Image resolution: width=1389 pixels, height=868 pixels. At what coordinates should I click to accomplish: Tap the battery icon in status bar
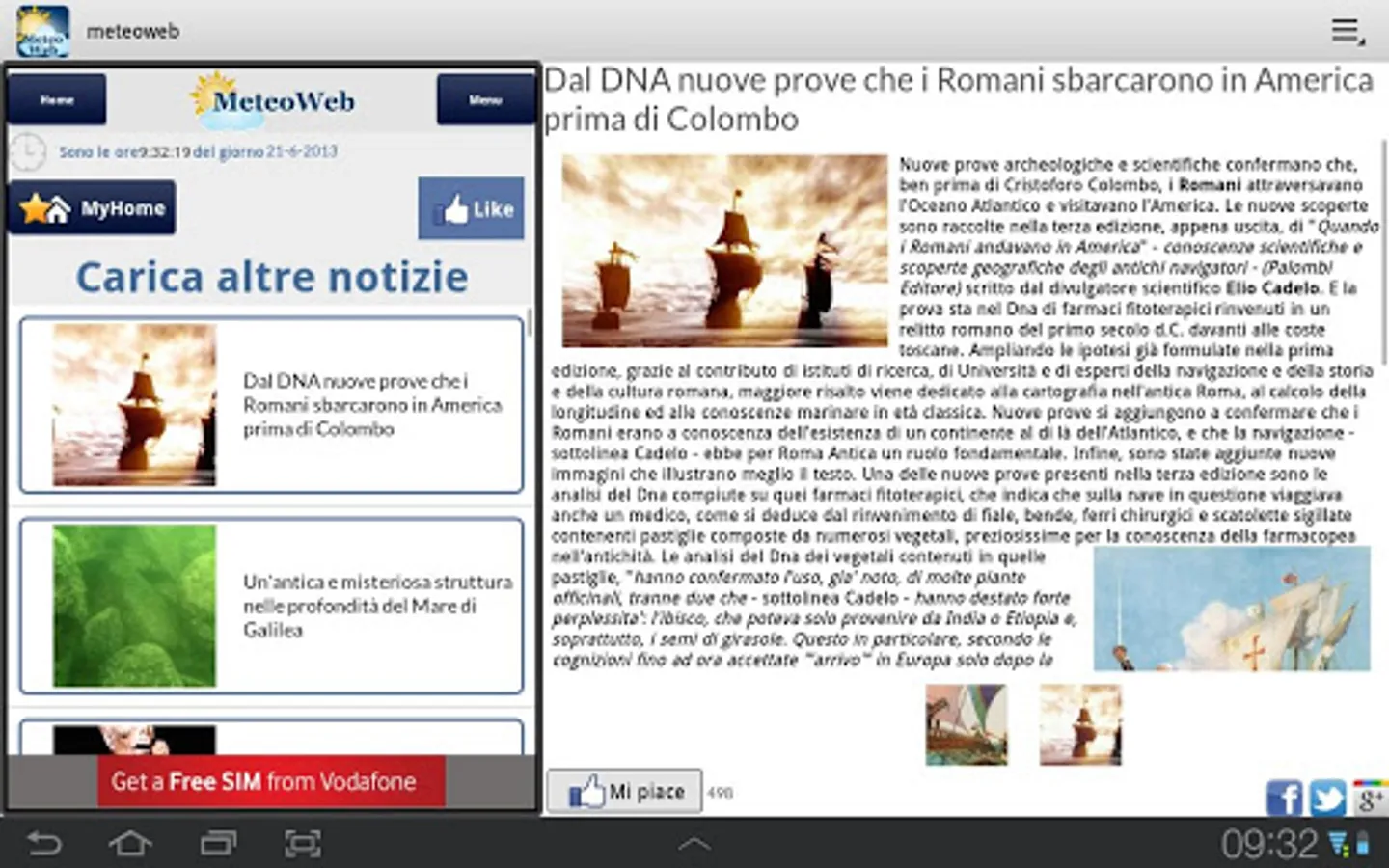[x=1363, y=845]
